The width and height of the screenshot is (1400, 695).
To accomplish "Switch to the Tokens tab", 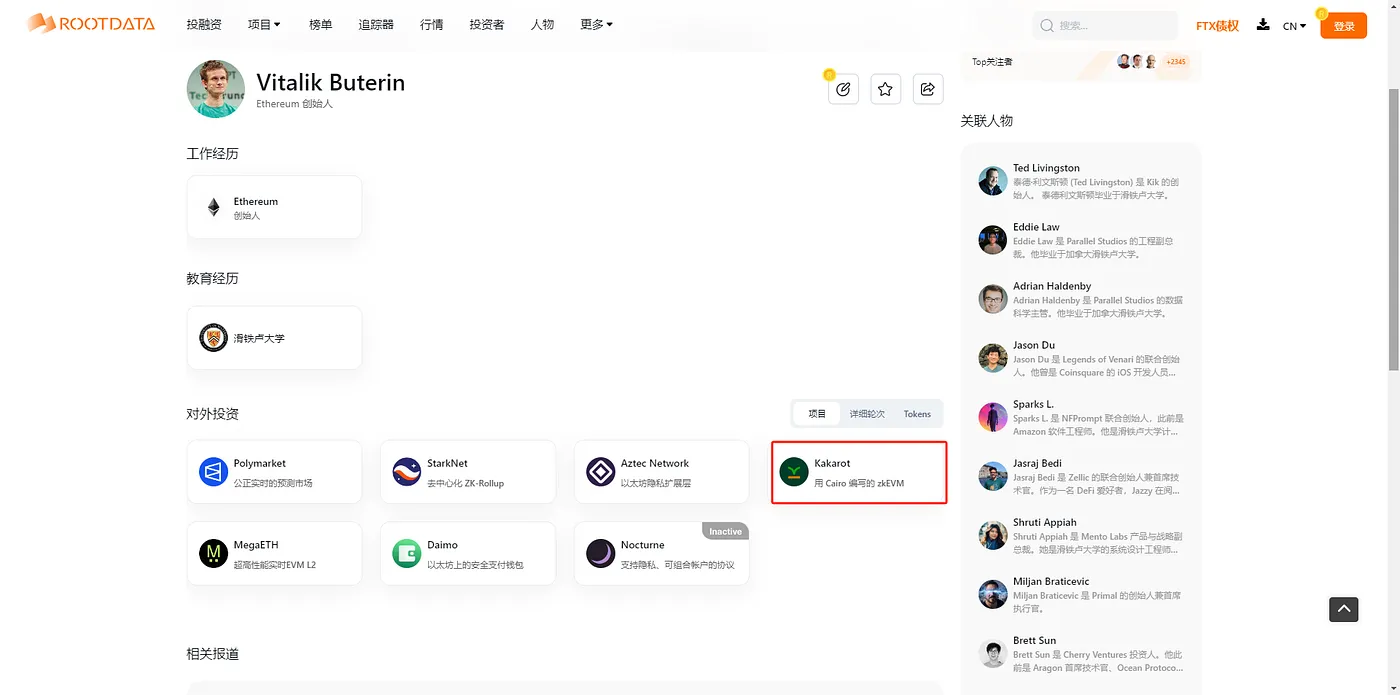I will click(917, 414).
